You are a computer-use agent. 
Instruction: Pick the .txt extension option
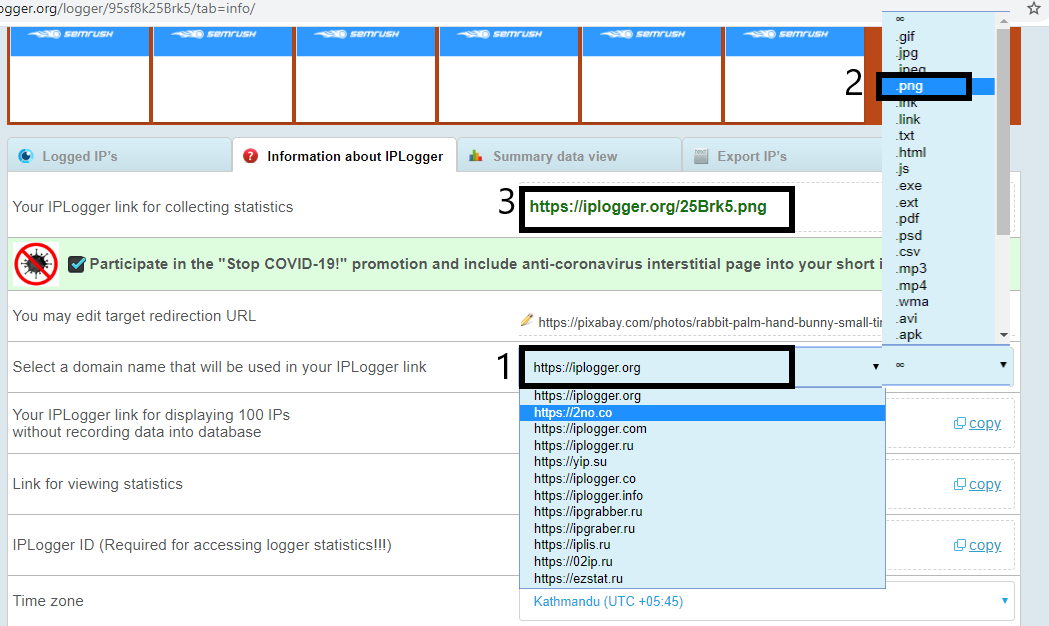[939, 136]
